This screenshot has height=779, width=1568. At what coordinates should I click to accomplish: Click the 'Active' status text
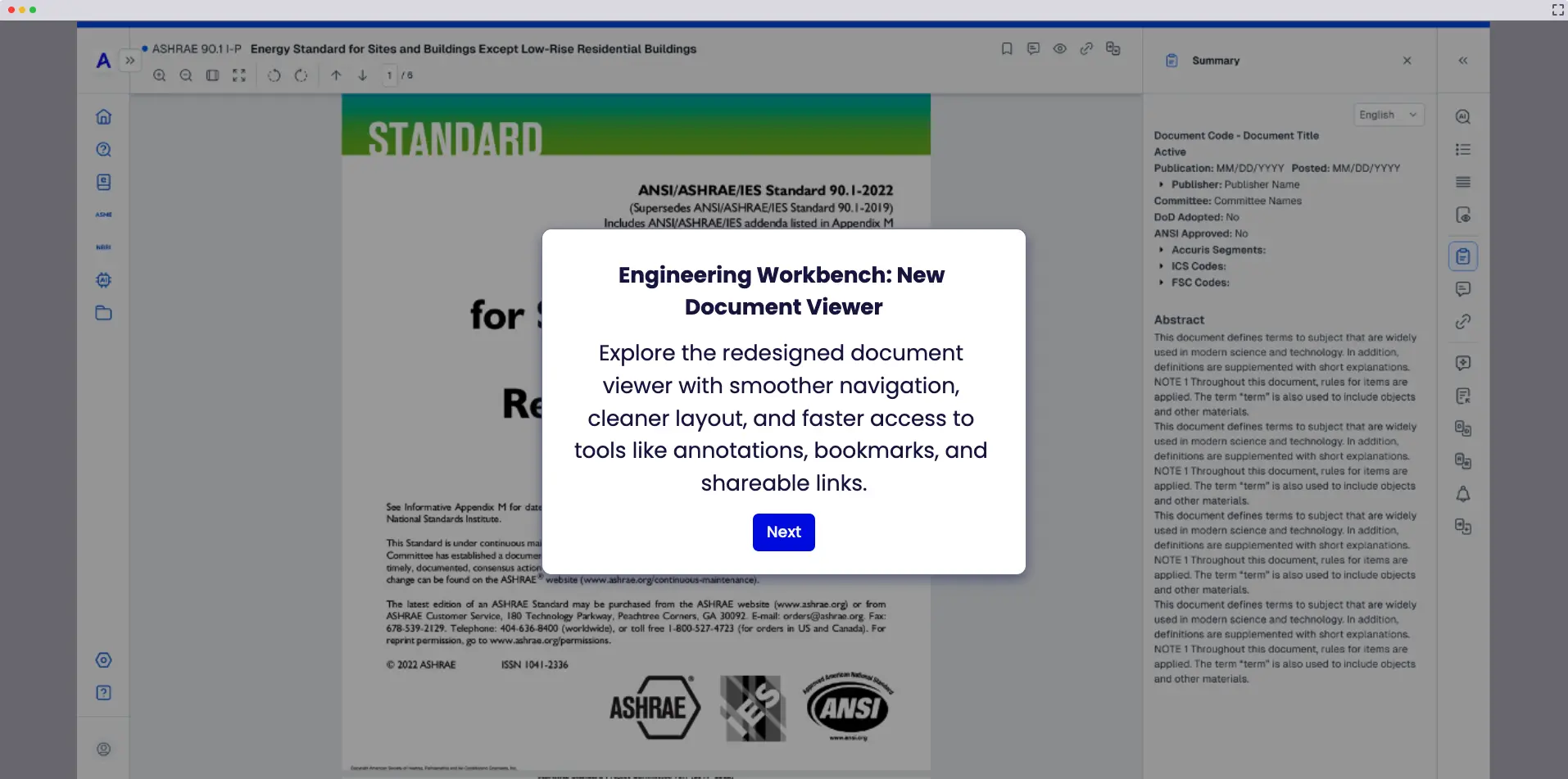[1170, 152]
